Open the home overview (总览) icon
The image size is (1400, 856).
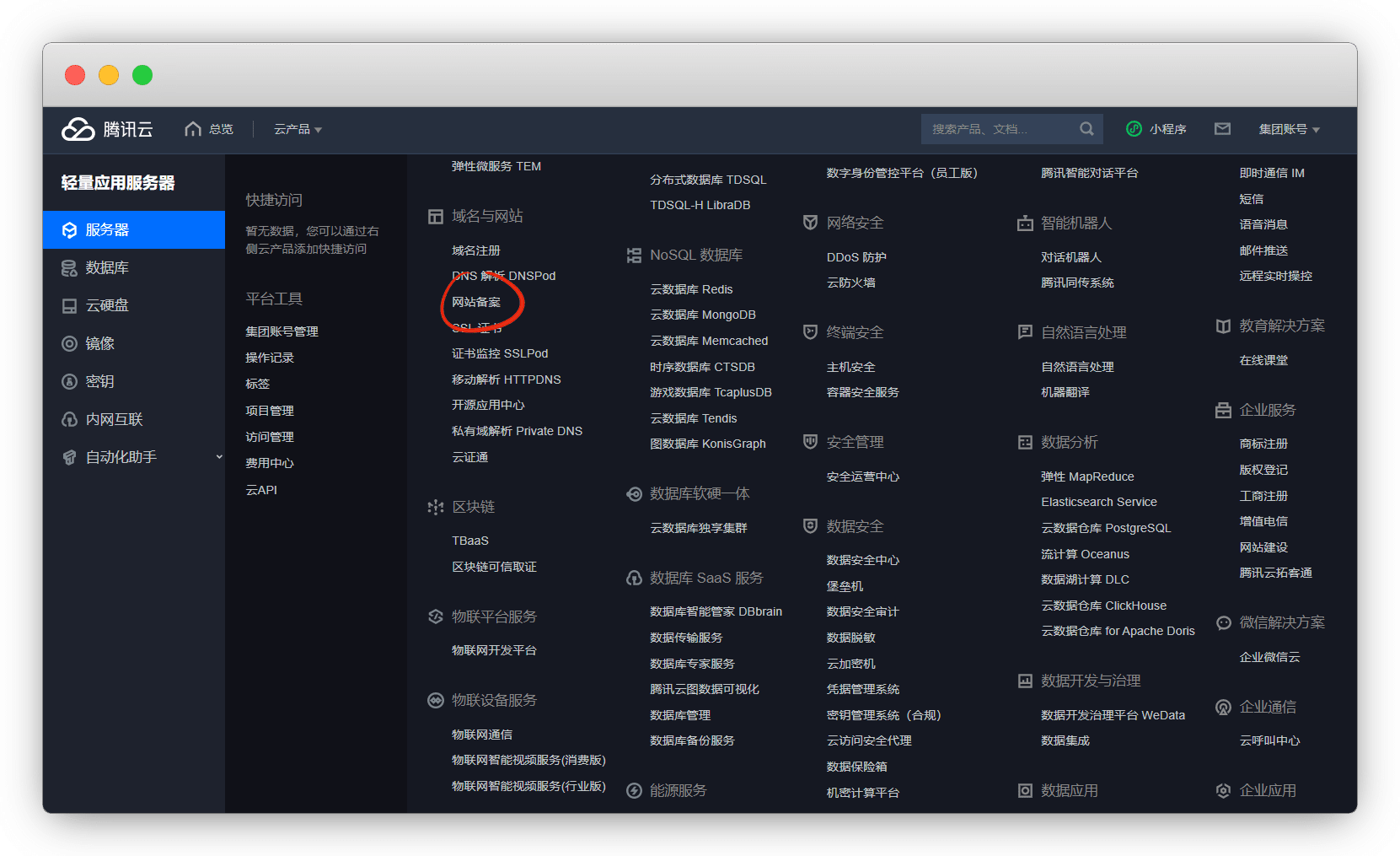pos(193,129)
